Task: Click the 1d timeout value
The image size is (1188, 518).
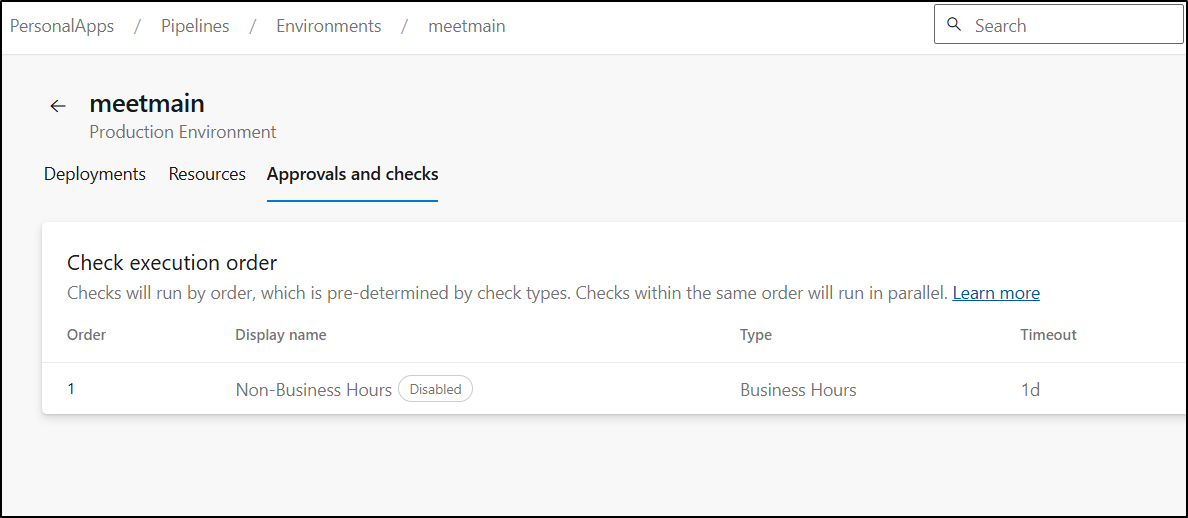Action: (x=1030, y=390)
